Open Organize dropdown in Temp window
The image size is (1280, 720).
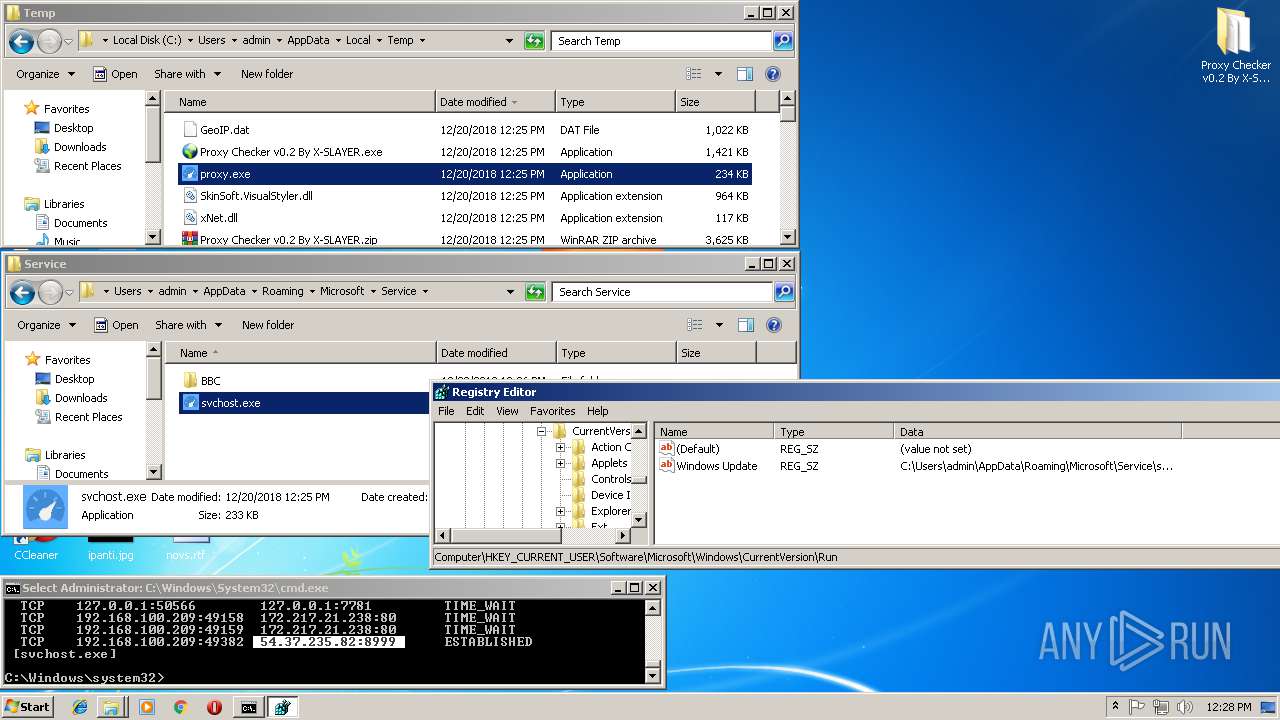[45, 74]
